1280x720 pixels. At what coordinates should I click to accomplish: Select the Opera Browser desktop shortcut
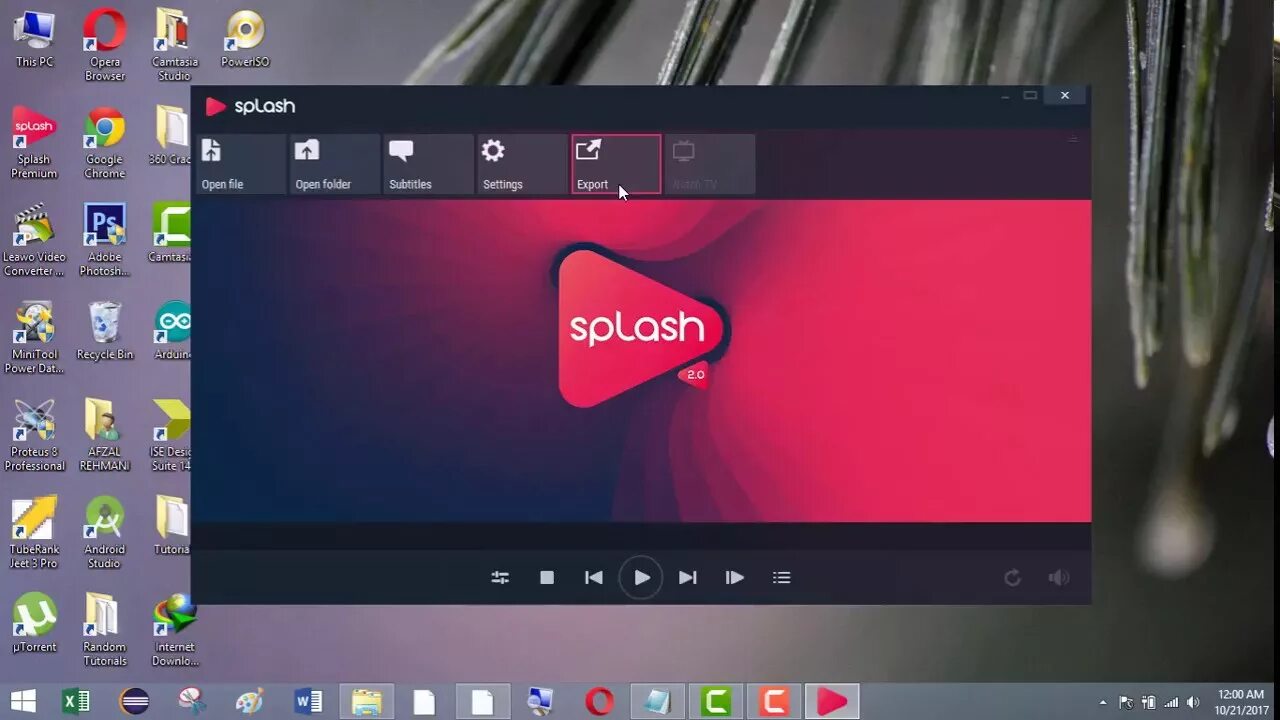click(x=104, y=45)
